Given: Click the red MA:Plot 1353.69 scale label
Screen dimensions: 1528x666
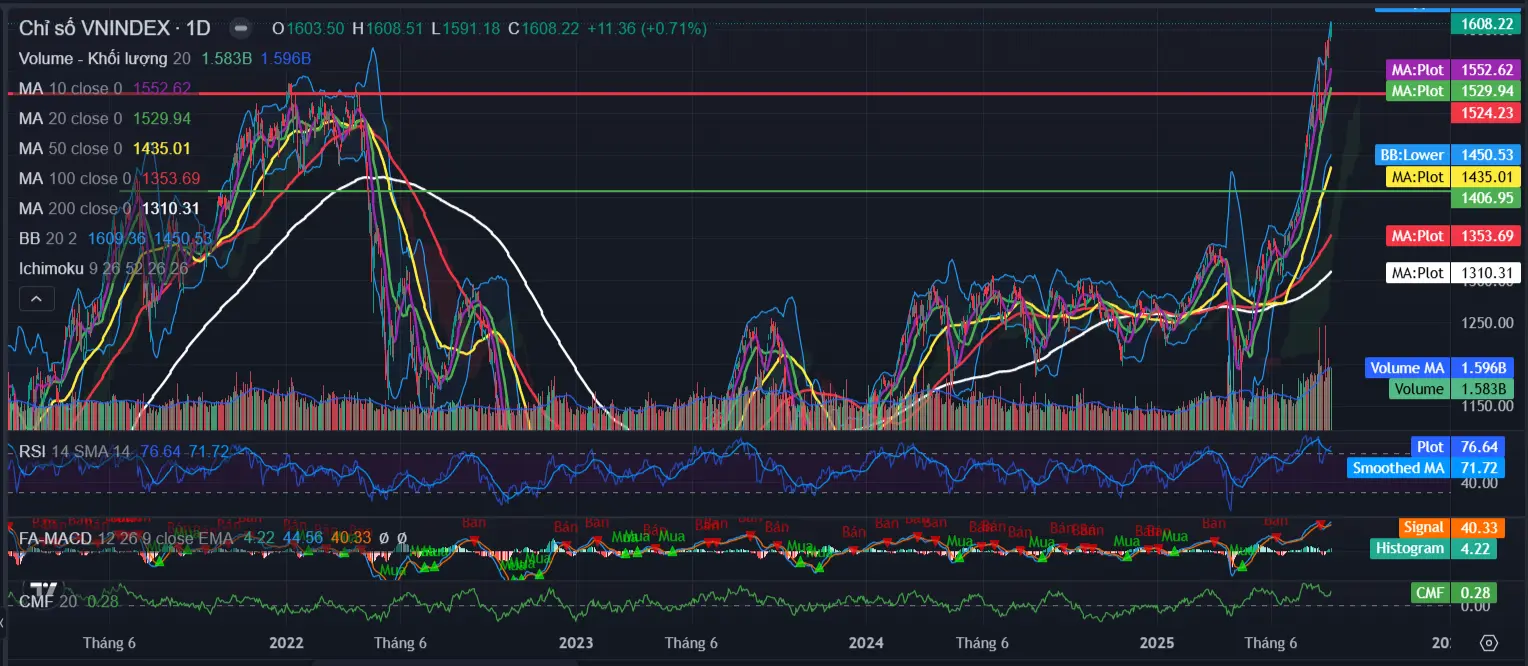Looking at the screenshot, I should pyautogui.click(x=1455, y=236).
